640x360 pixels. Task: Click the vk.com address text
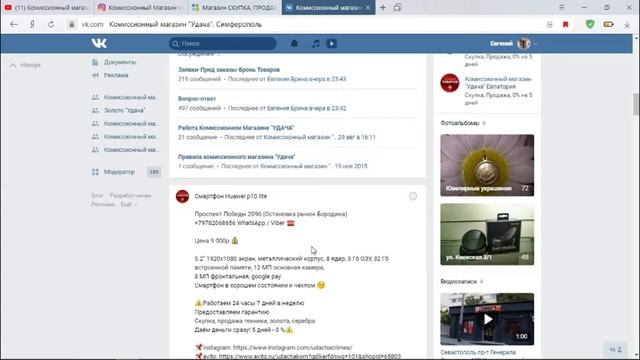pyautogui.click(x=92, y=24)
